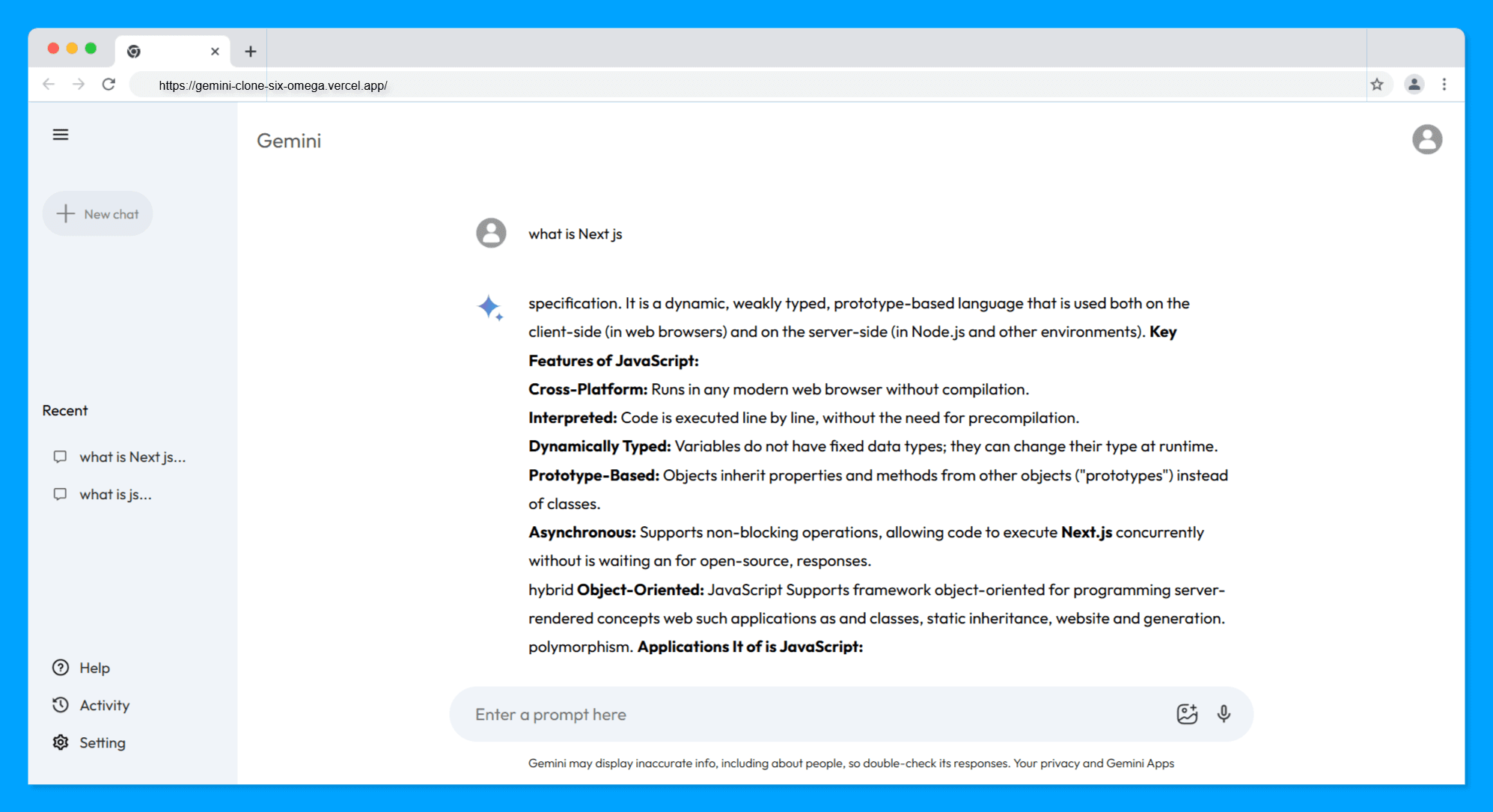Screen dimensions: 1493x812
Task: Click the browser back arrow
Action: point(49,85)
